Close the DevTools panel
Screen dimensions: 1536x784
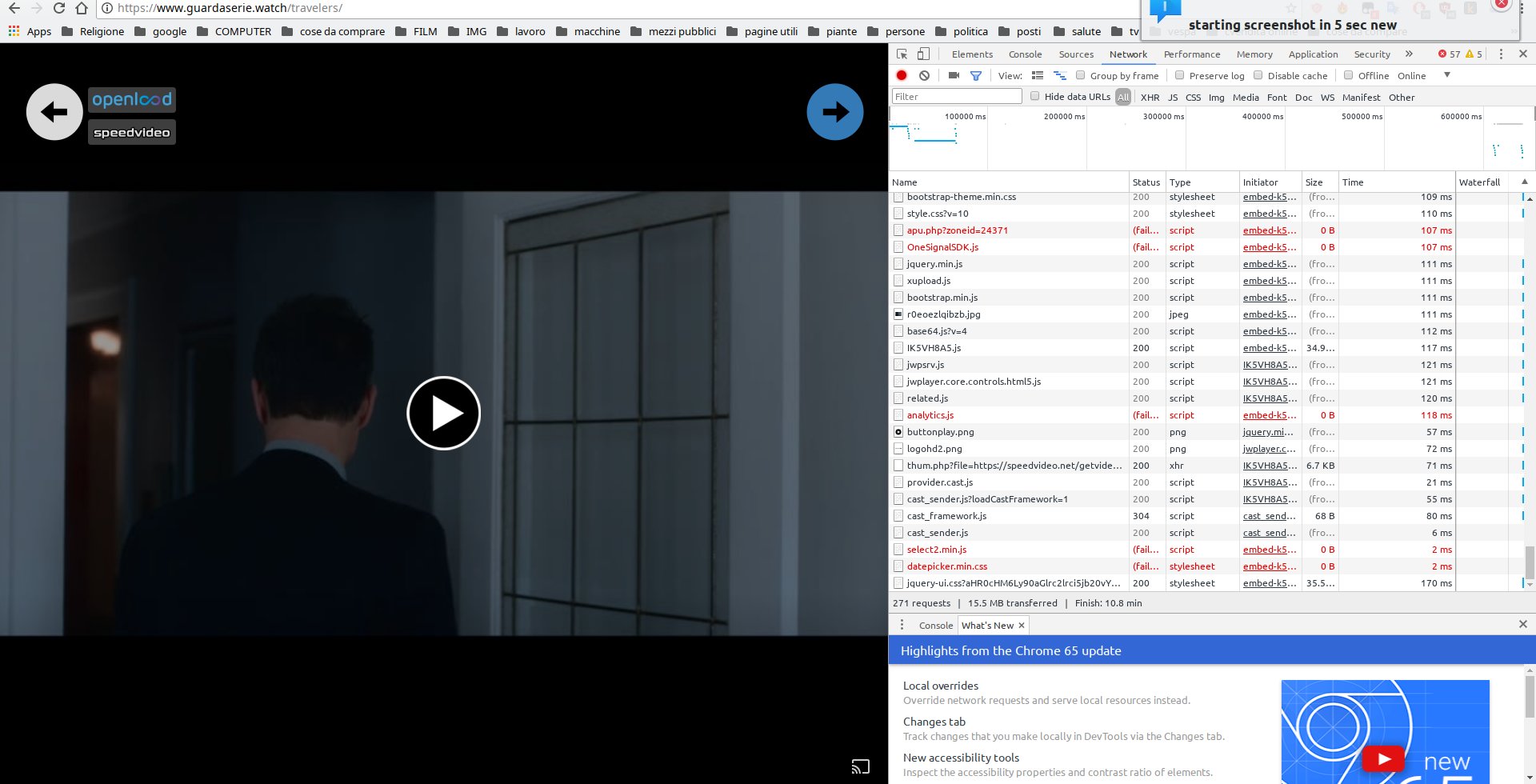click(1523, 54)
